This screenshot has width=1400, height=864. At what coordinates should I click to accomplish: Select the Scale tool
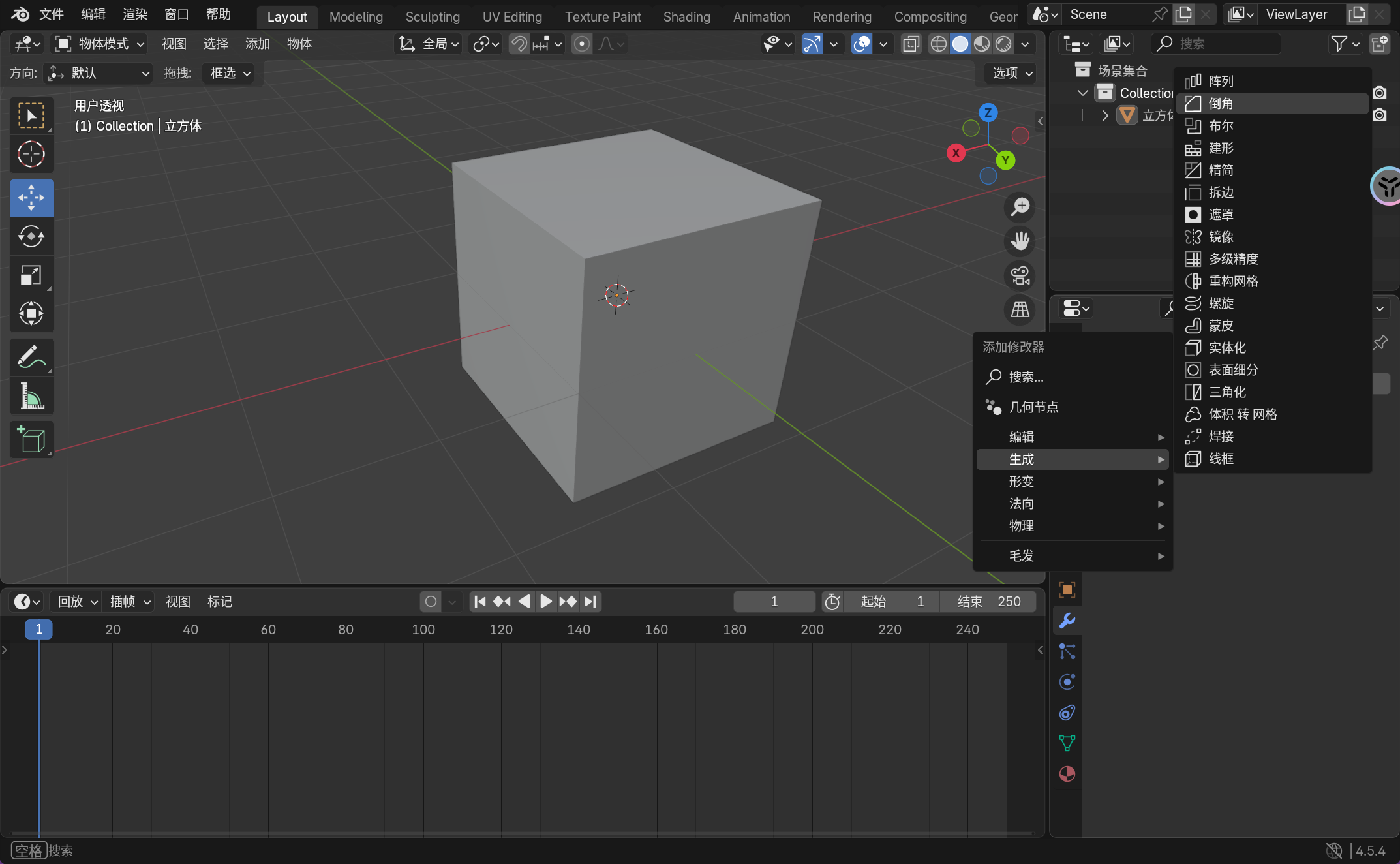pos(31,275)
